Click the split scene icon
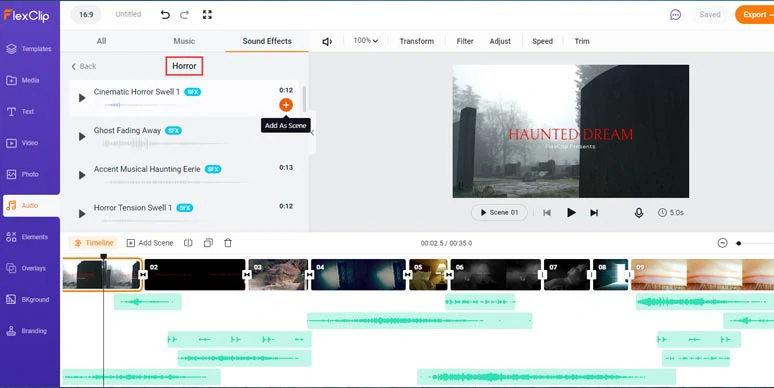 tap(188, 243)
